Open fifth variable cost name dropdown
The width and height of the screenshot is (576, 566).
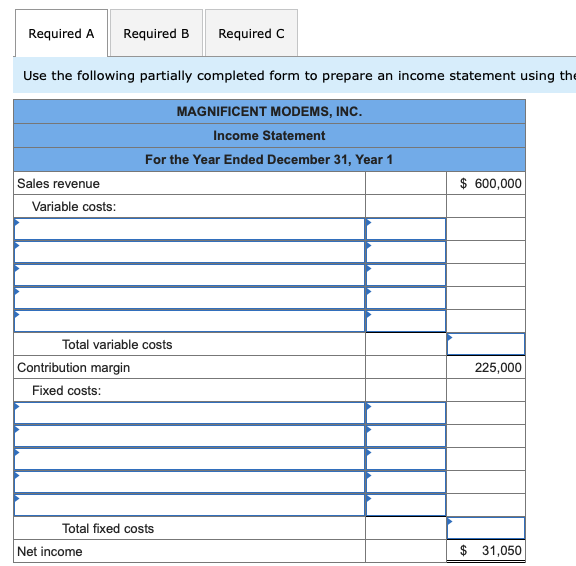190,321
